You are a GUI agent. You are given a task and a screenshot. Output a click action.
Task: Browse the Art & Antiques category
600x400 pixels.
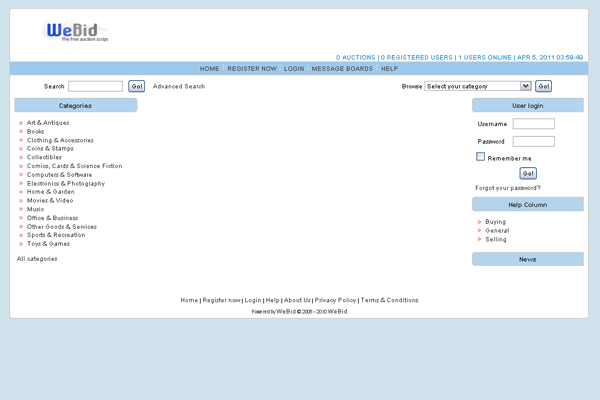[48, 123]
